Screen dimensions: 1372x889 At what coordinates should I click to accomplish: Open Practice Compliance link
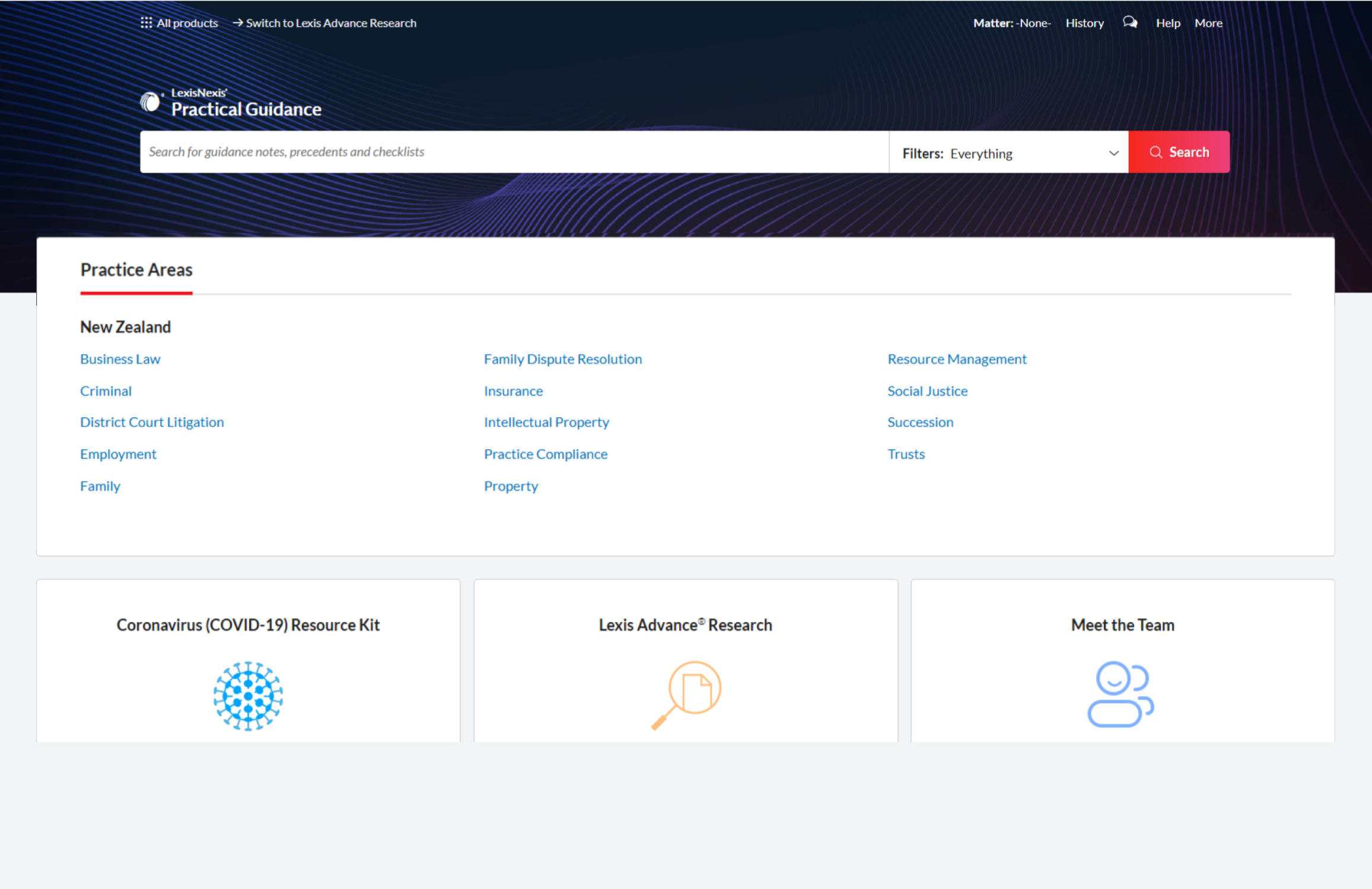pos(545,454)
